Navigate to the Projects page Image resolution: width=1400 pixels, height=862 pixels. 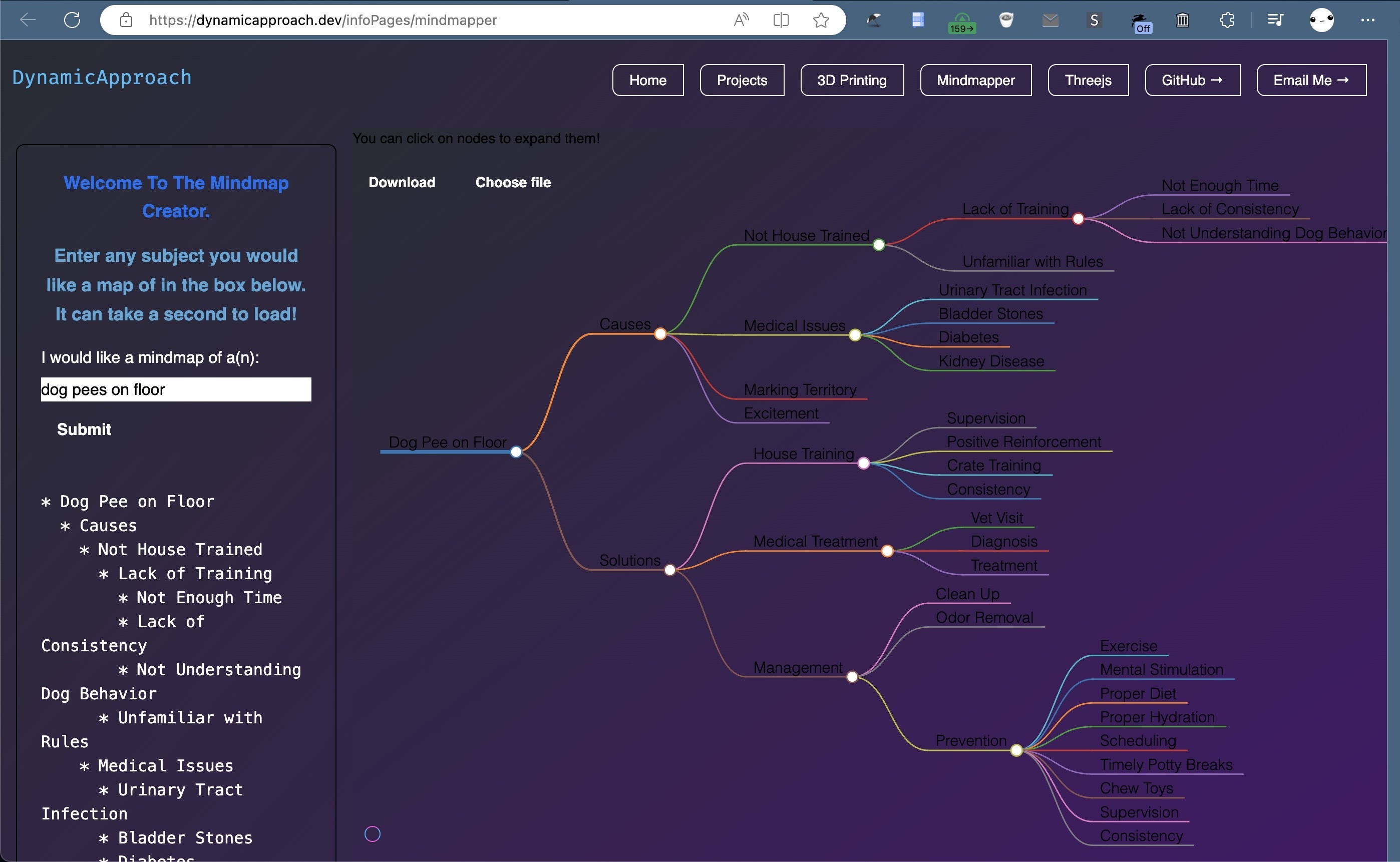click(x=742, y=80)
